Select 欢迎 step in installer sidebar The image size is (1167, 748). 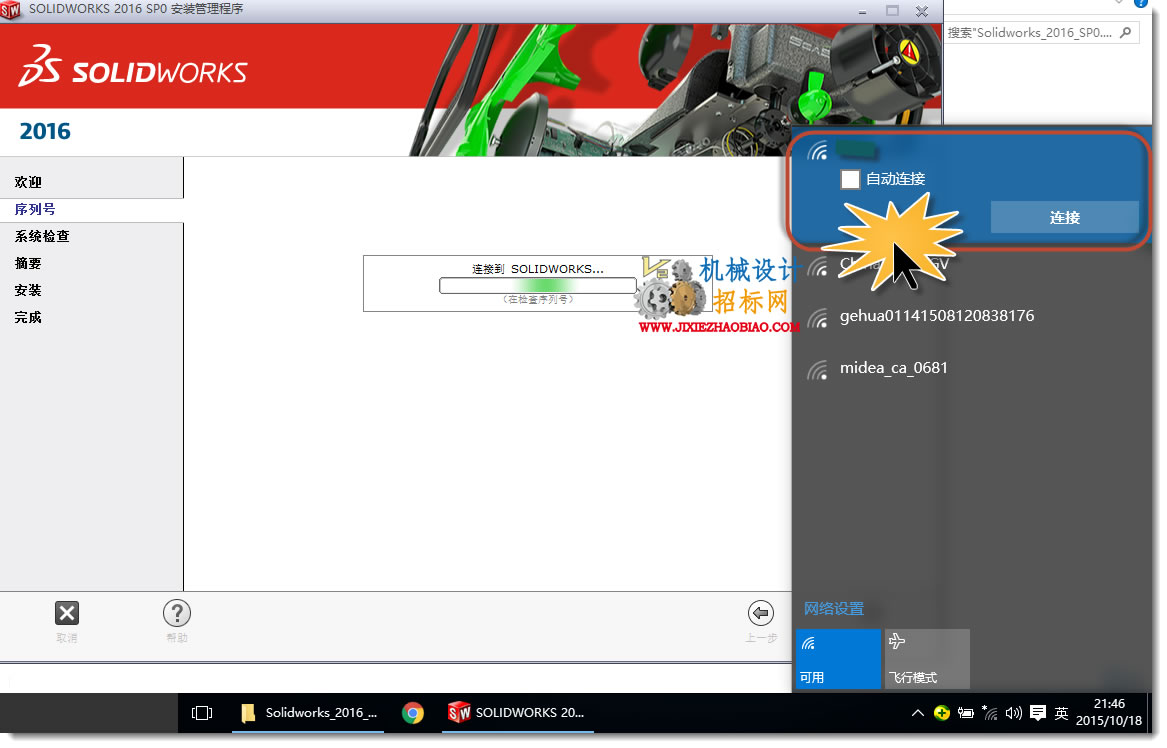point(28,182)
